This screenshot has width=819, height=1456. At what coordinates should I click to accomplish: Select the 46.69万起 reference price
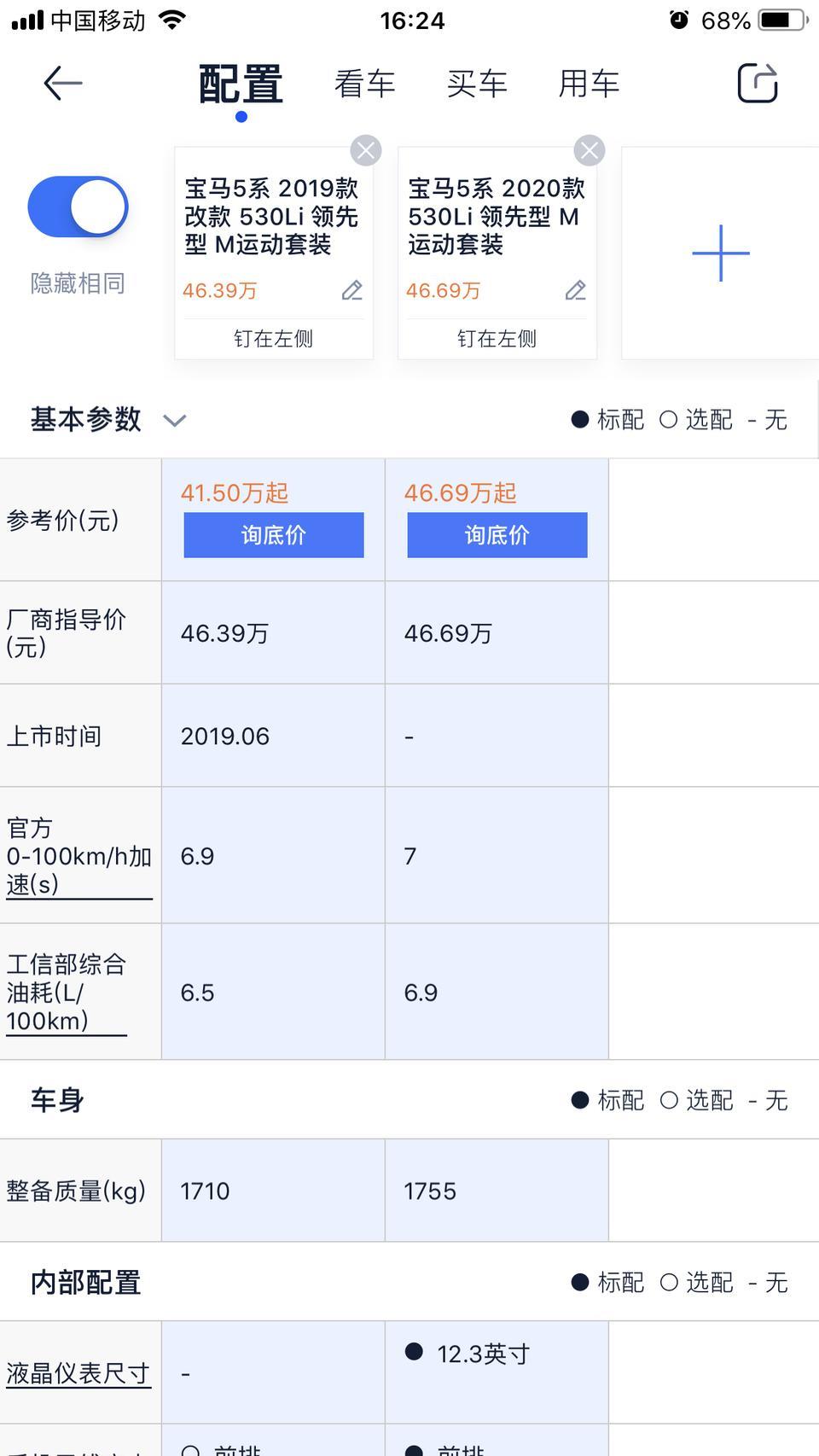pyautogui.click(x=460, y=492)
